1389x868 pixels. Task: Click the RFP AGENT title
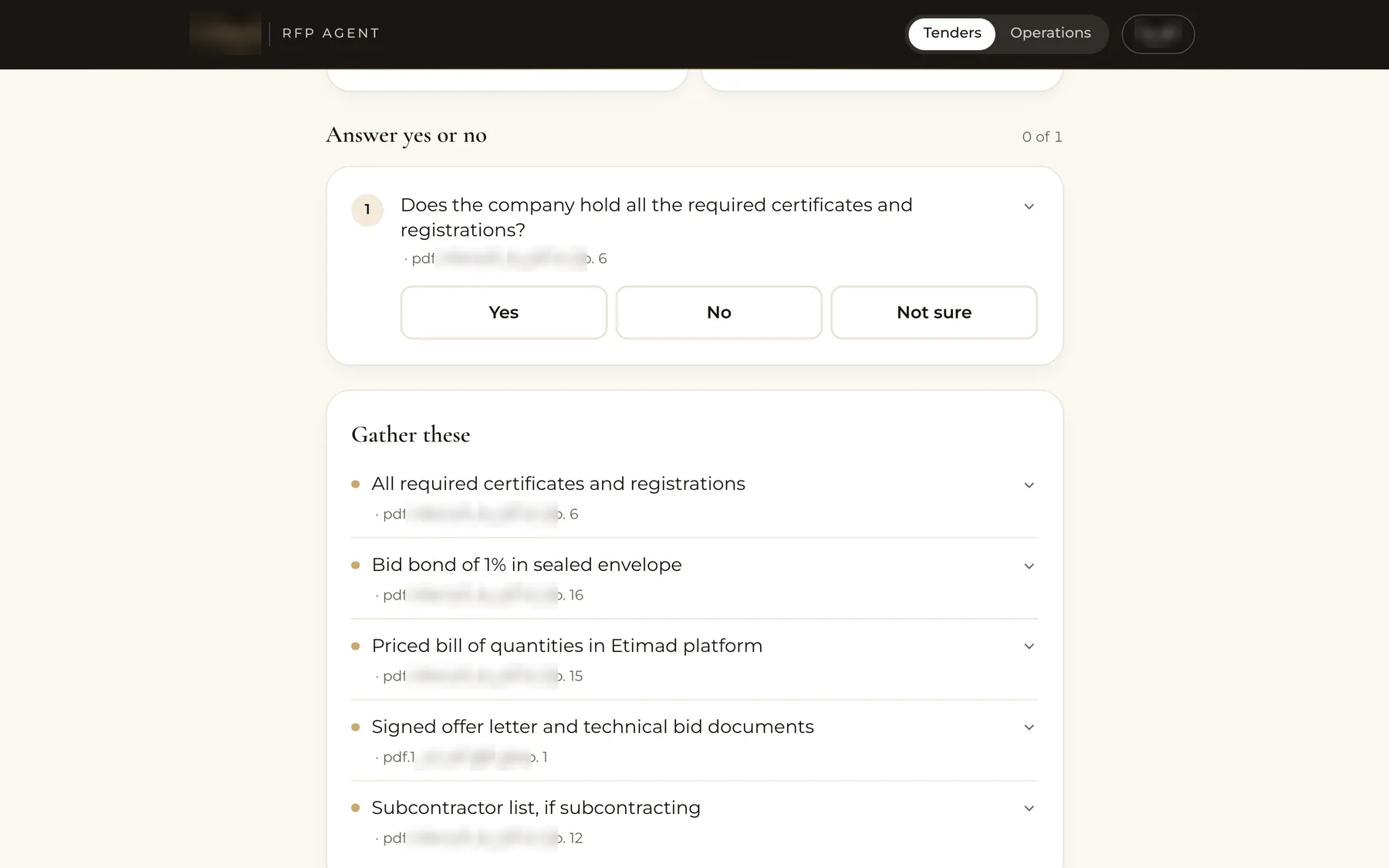(331, 33)
